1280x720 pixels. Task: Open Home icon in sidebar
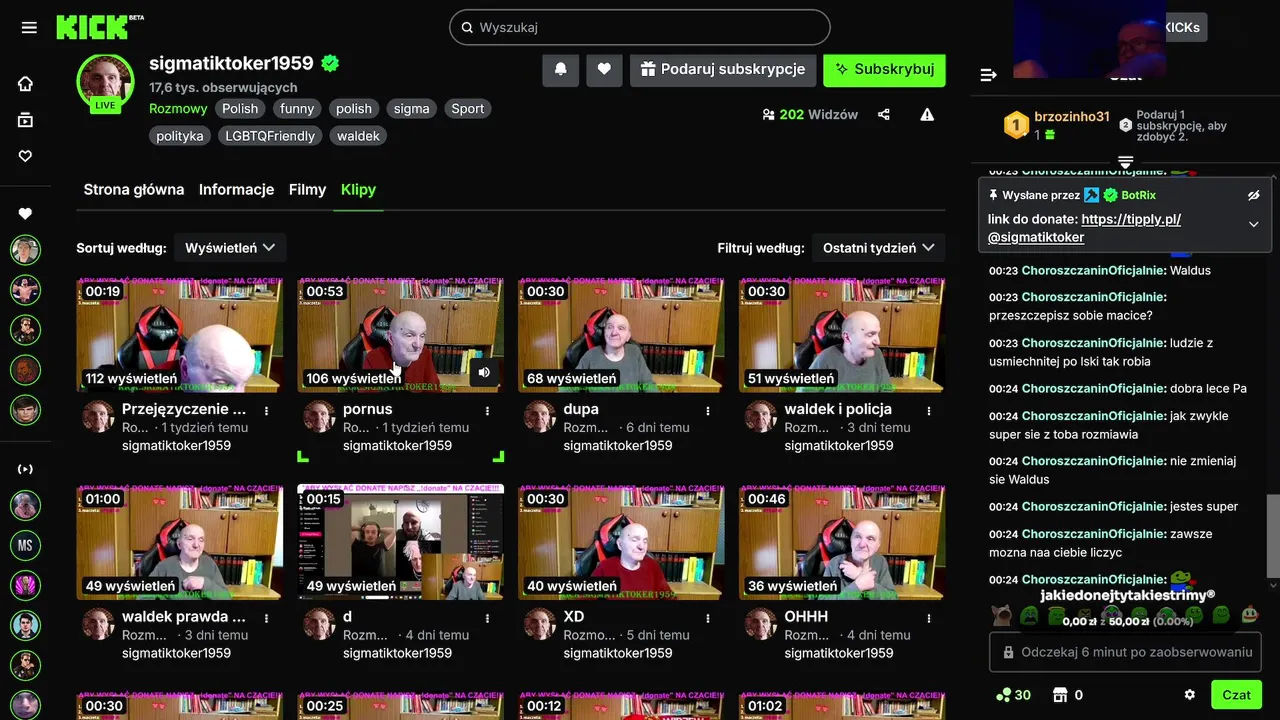[25, 84]
